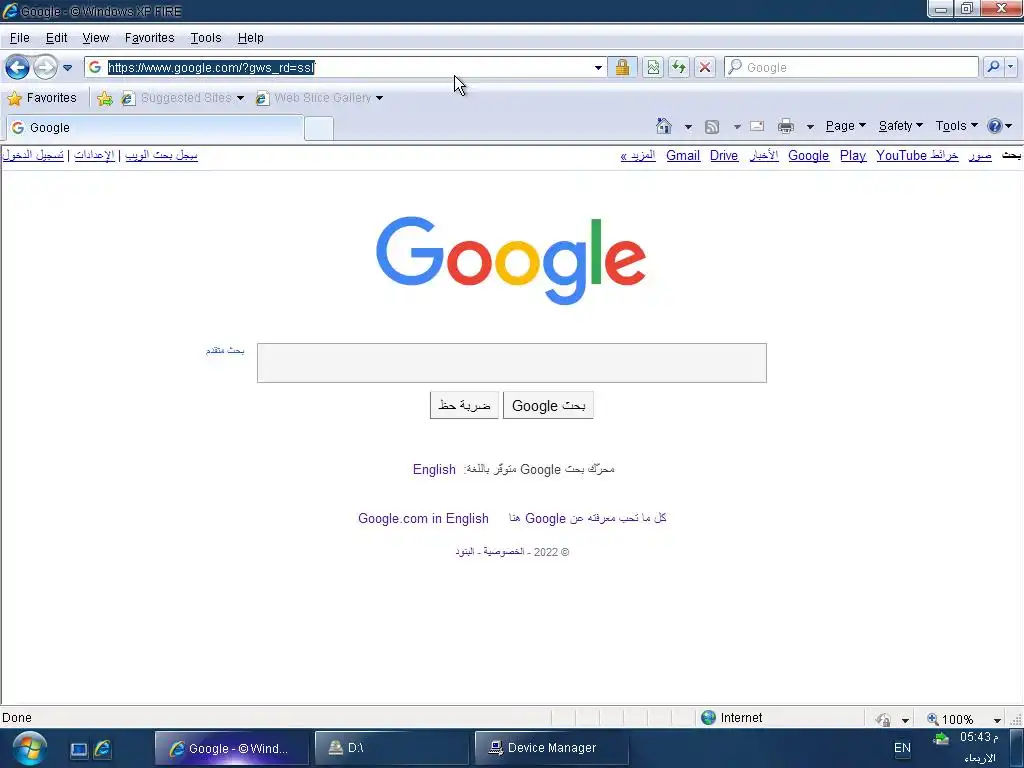The height and width of the screenshot is (768, 1024).
Task: Click the blue Help question icon
Action: click(995, 126)
